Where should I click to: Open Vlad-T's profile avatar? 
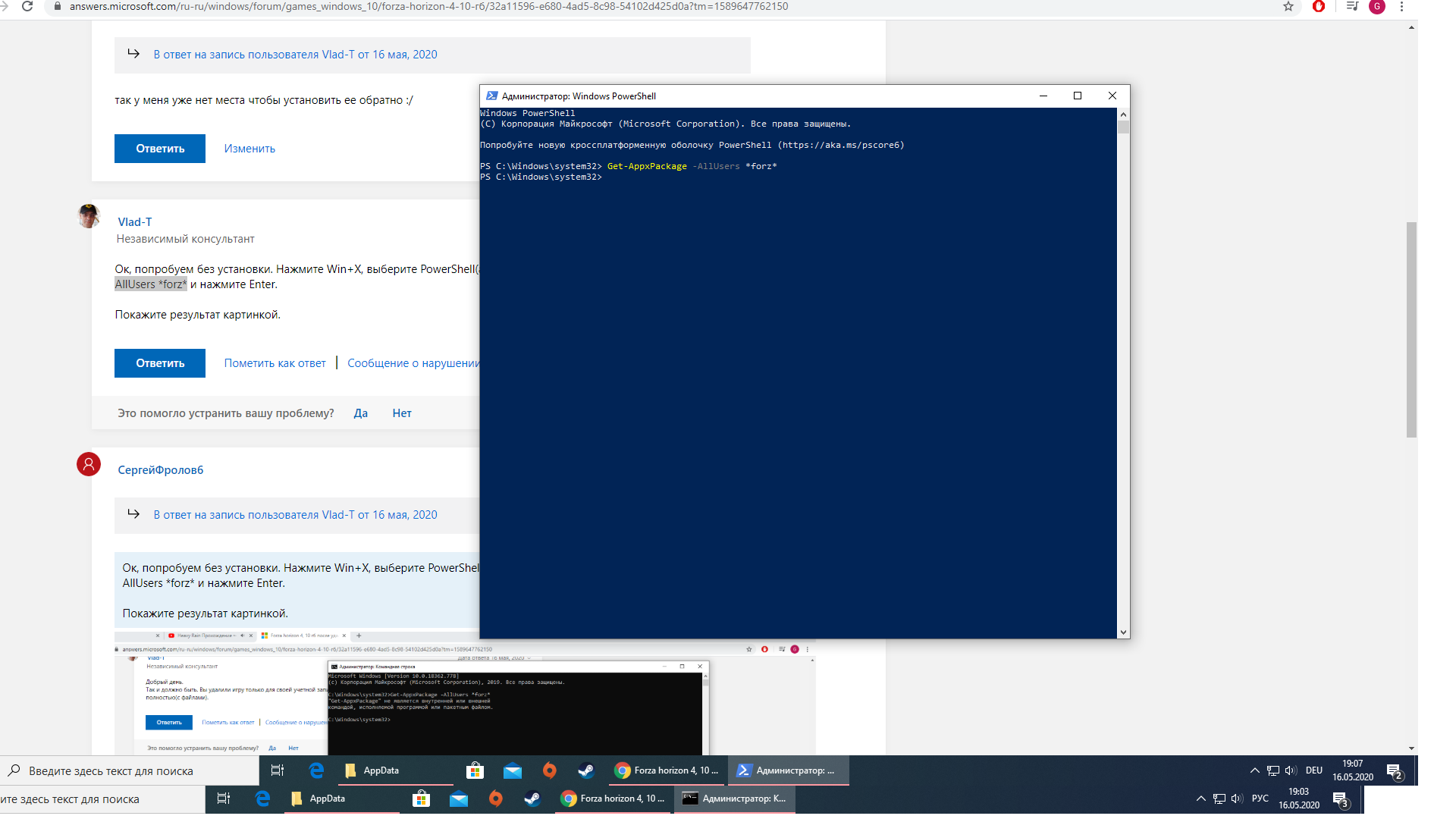pyautogui.click(x=89, y=216)
